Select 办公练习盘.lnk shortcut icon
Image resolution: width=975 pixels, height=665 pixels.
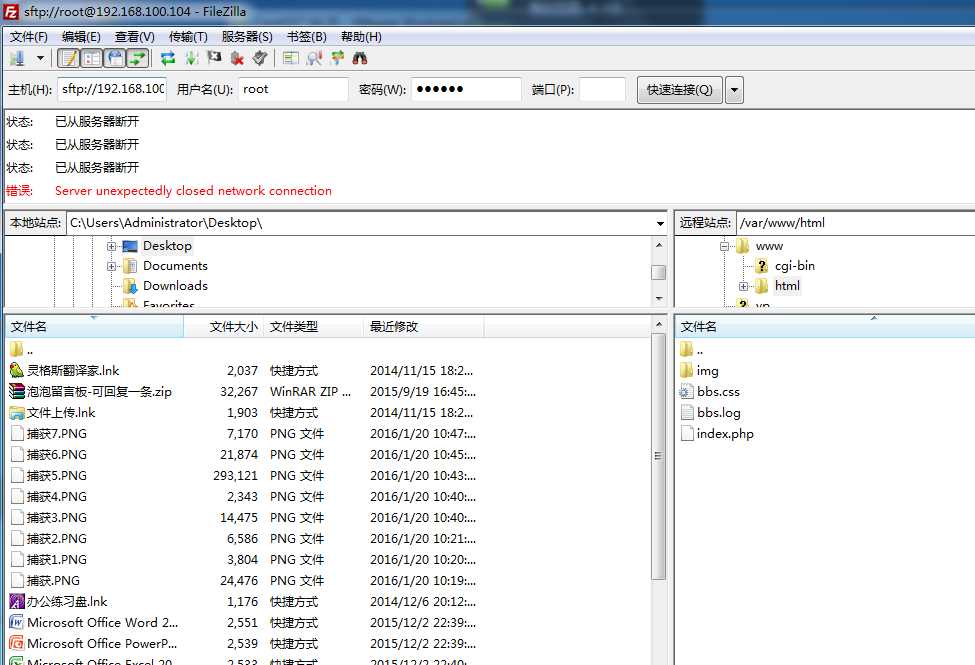[x=17, y=602]
